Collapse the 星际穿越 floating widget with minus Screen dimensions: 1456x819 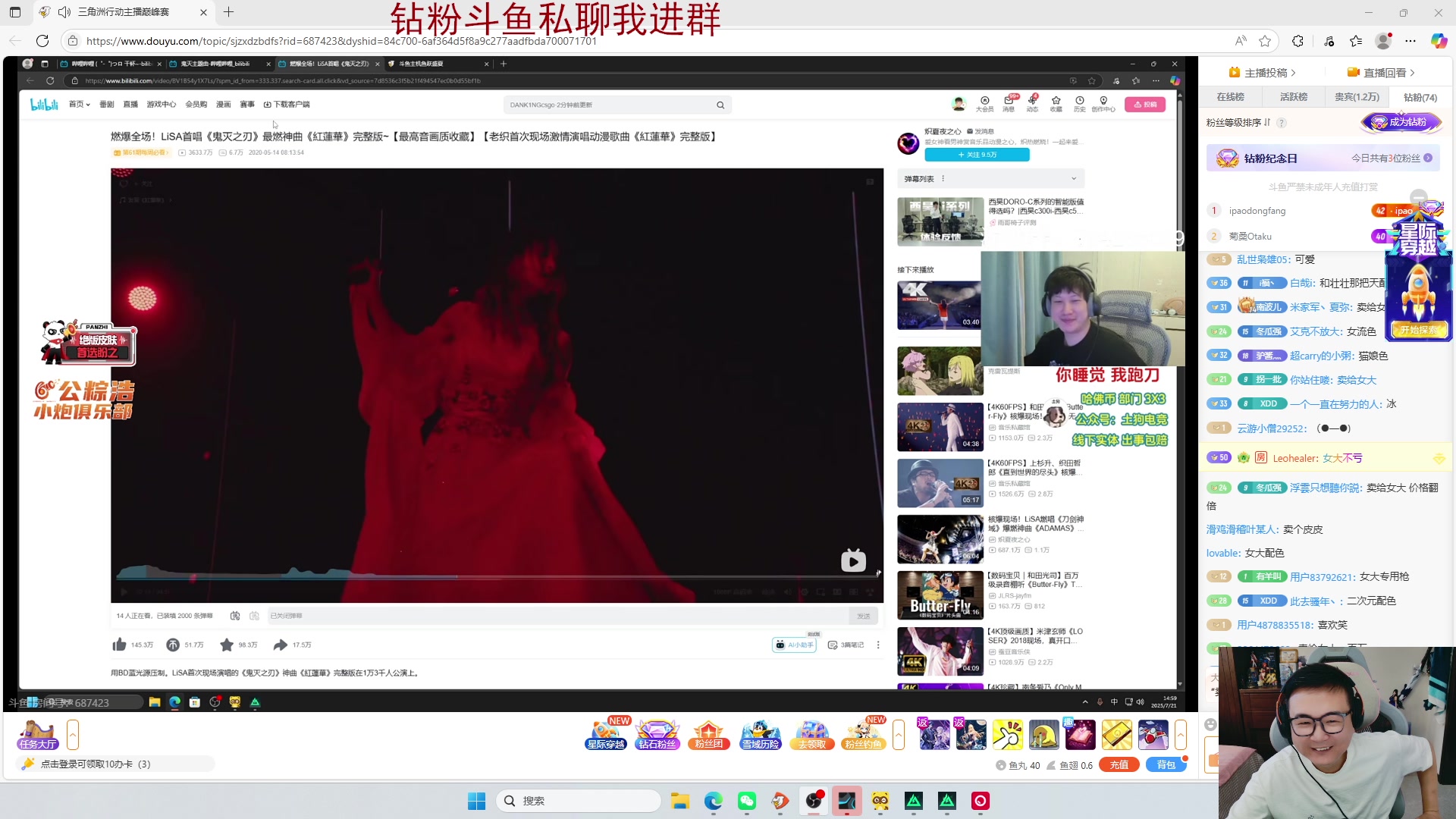1419,196
